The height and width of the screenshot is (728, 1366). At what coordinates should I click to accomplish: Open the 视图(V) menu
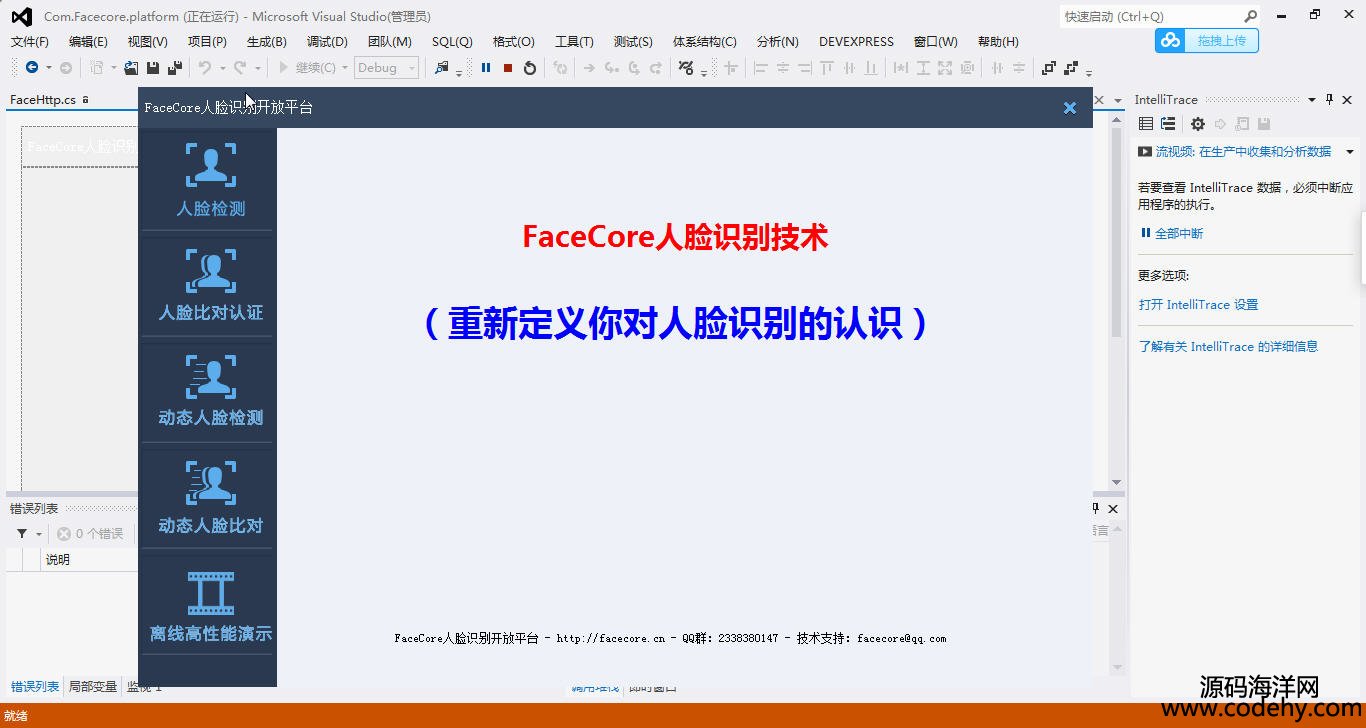click(148, 42)
